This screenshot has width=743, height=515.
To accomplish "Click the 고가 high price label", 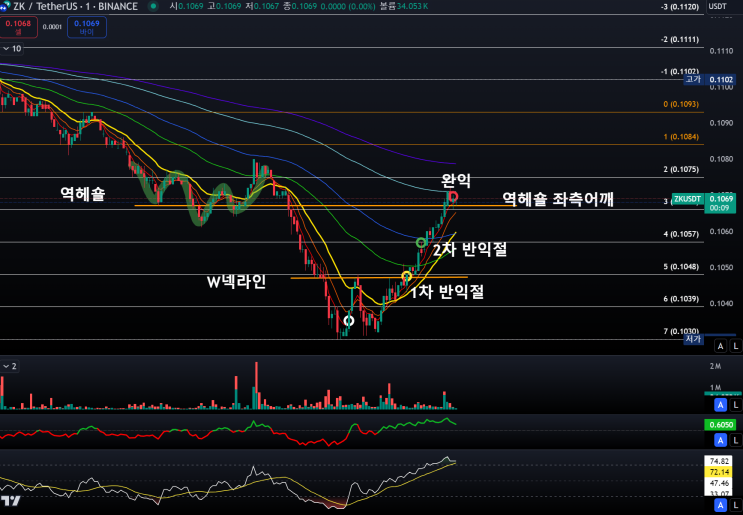I will [x=693, y=80].
